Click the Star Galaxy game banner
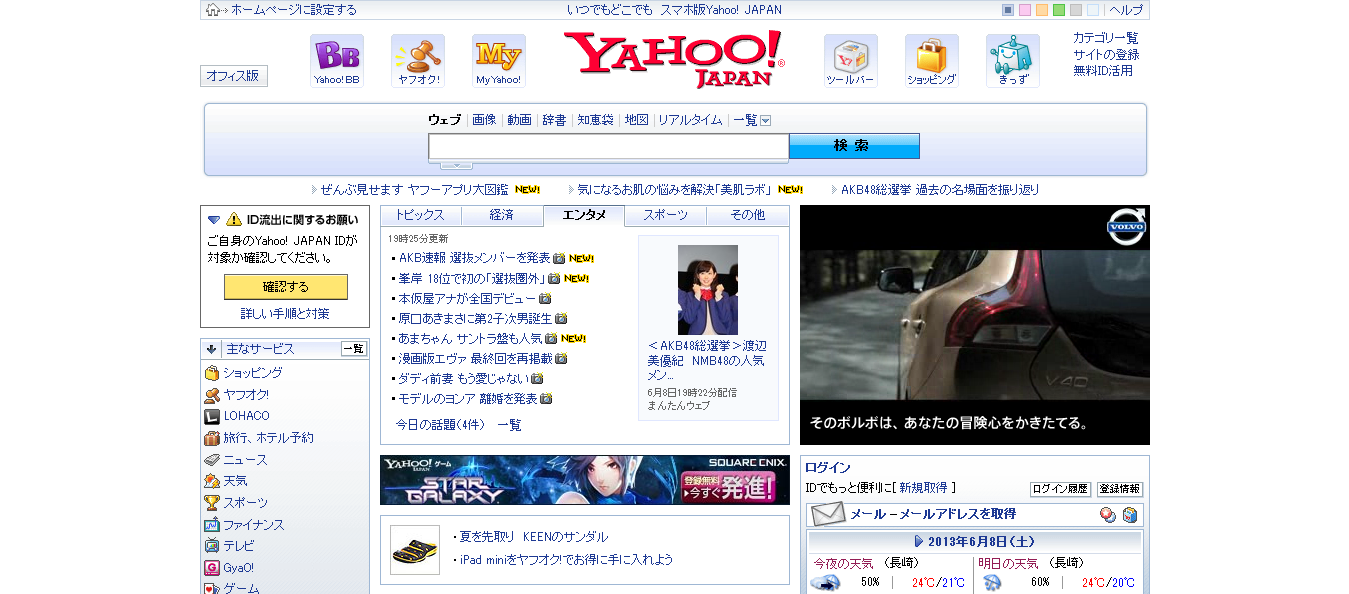Screen dimensions: 1349x594 [585, 480]
